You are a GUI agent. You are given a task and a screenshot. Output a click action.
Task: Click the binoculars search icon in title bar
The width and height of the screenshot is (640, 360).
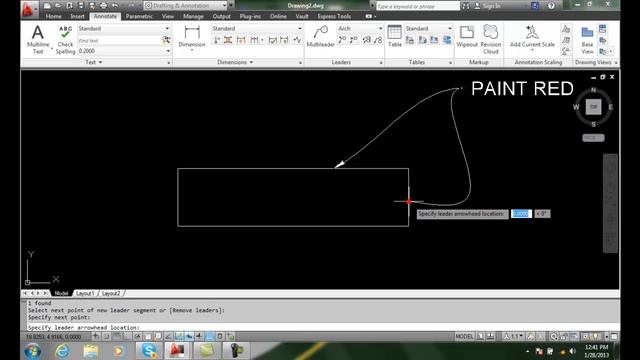pos(466,6)
